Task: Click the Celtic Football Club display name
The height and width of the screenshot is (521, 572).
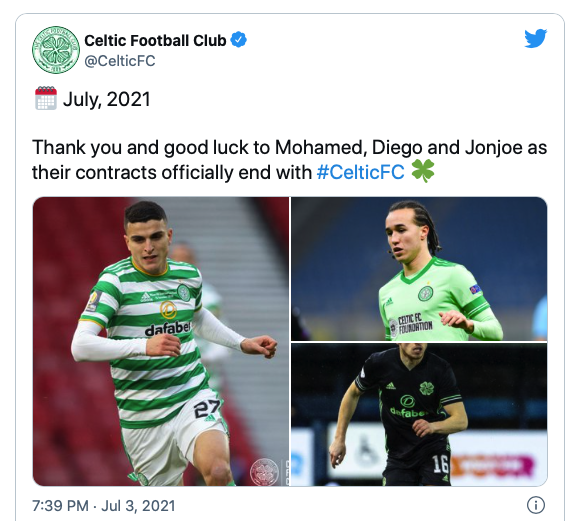Action: click(155, 40)
